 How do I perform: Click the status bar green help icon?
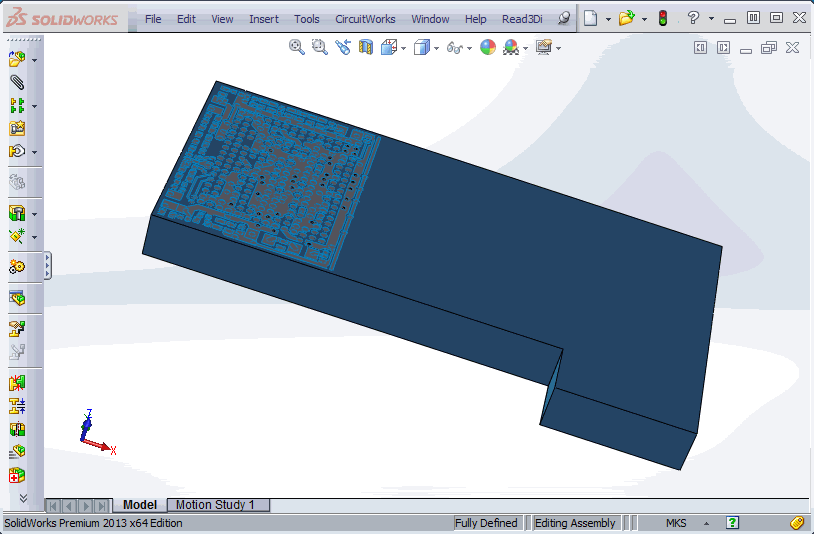pos(732,523)
